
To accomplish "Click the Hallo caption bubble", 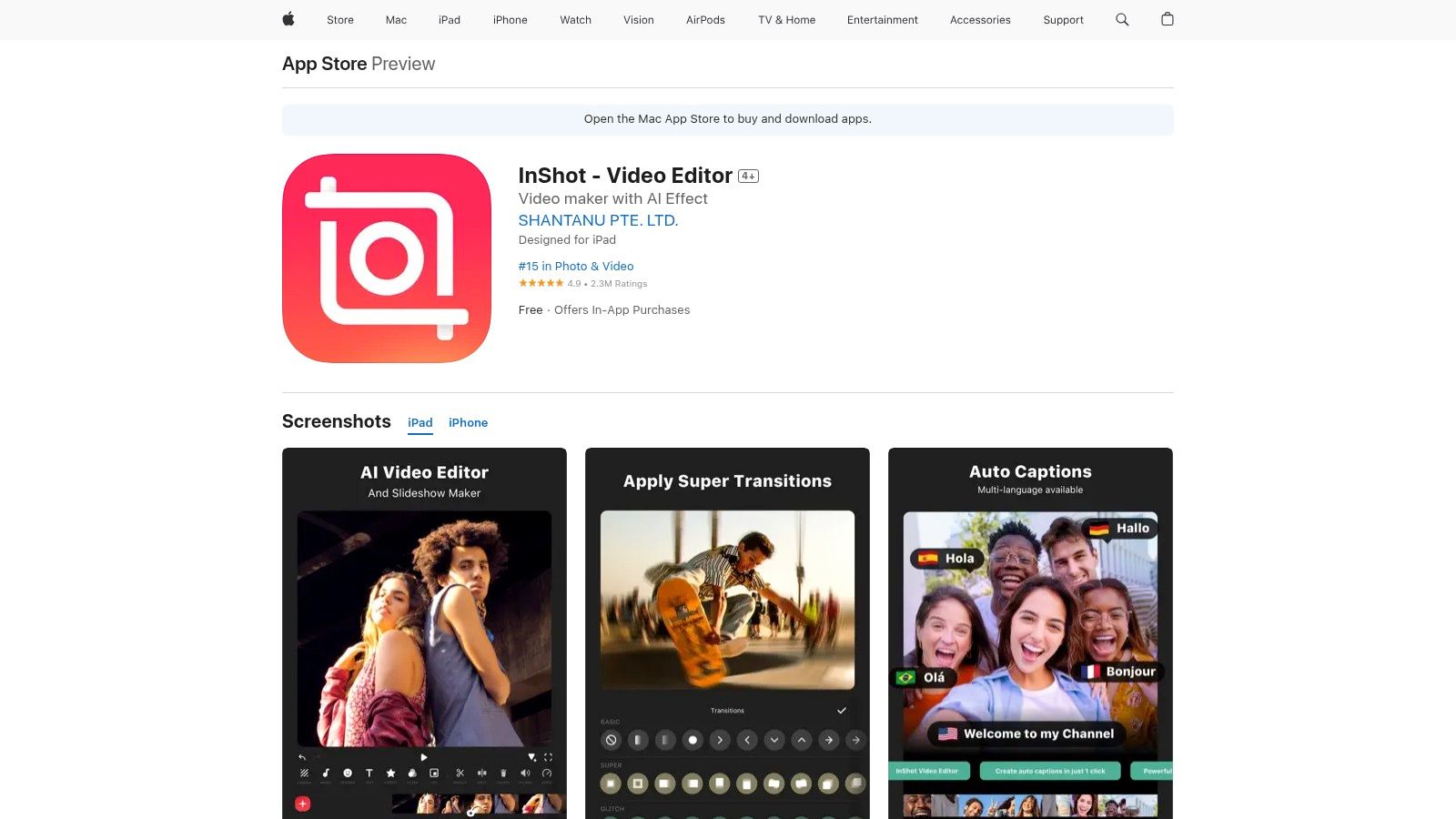I will coord(1119,529).
